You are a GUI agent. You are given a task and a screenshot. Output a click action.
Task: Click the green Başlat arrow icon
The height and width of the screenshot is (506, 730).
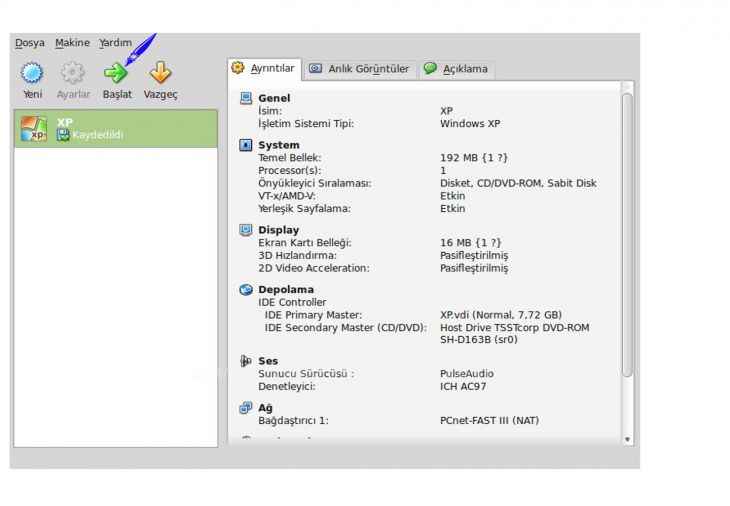click(115, 73)
